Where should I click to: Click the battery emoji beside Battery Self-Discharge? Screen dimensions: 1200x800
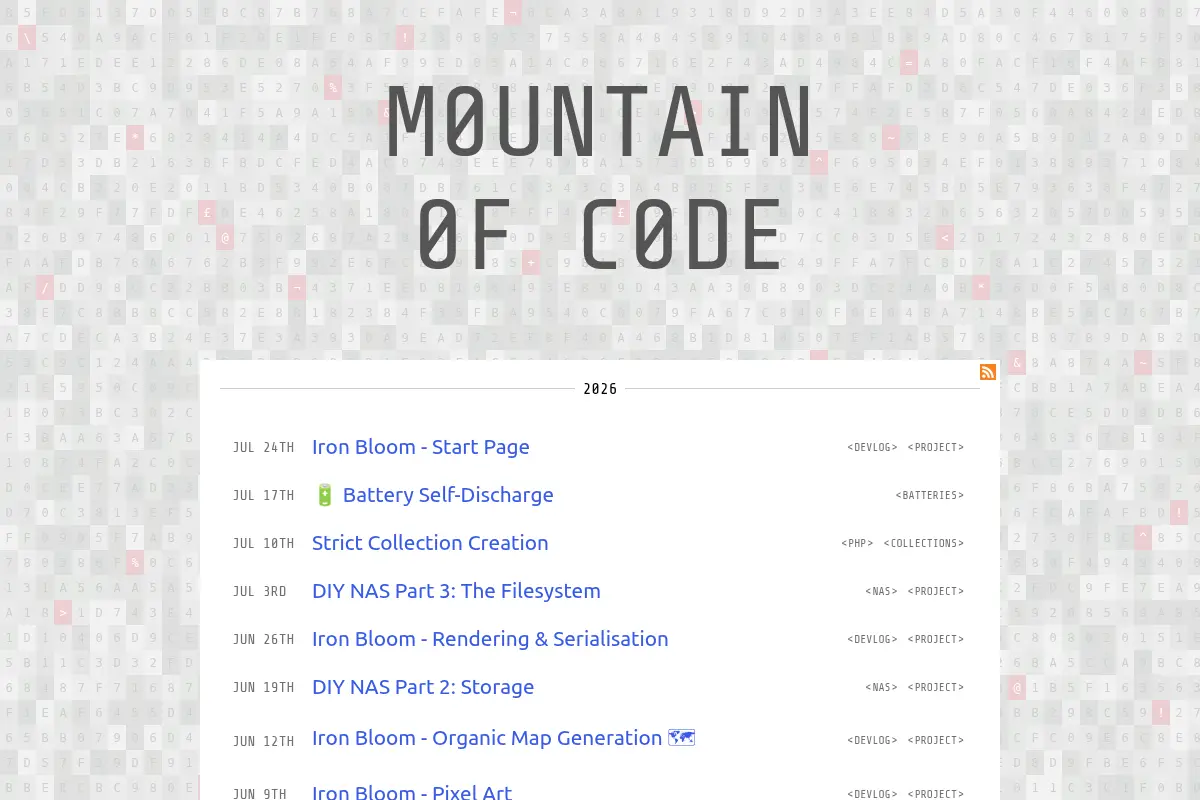click(324, 495)
